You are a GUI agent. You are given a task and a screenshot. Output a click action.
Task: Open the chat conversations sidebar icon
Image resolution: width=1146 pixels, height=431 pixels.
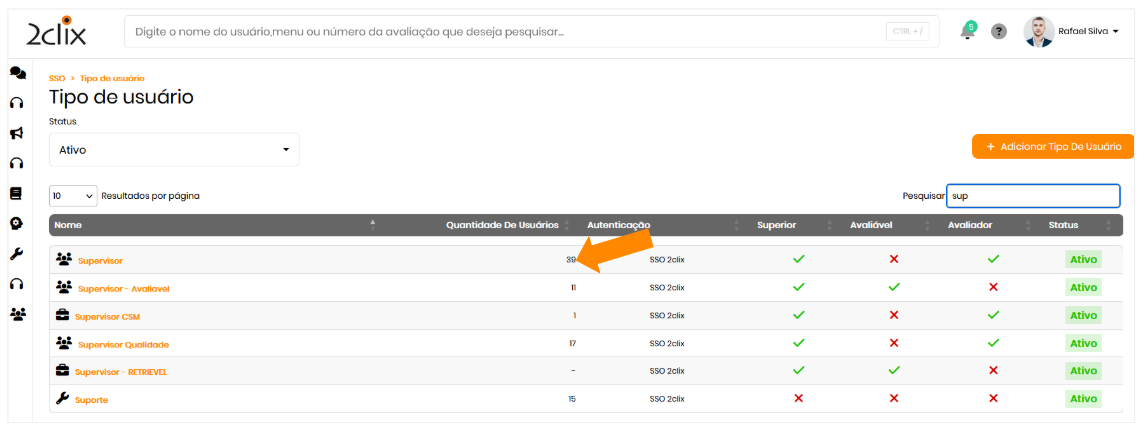point(17,73)
